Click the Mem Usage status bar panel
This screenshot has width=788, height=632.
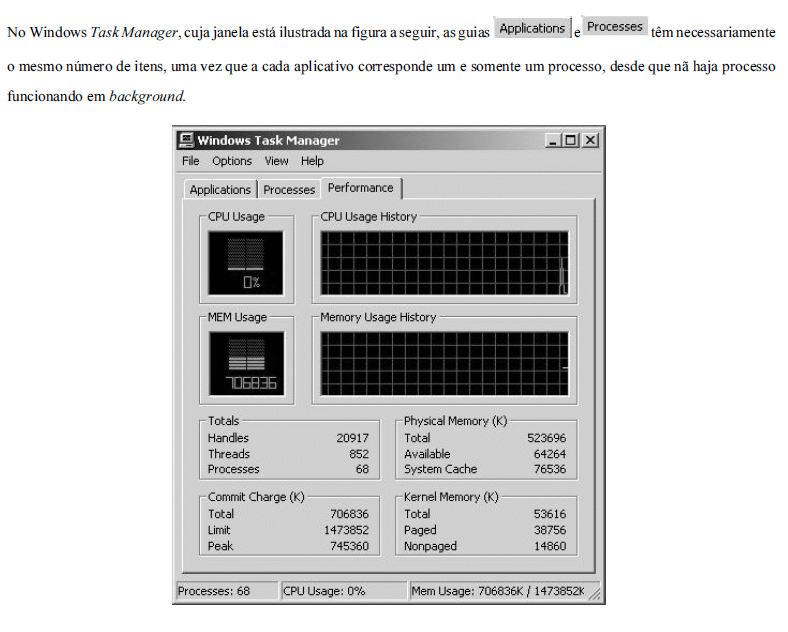coord(497,591)
